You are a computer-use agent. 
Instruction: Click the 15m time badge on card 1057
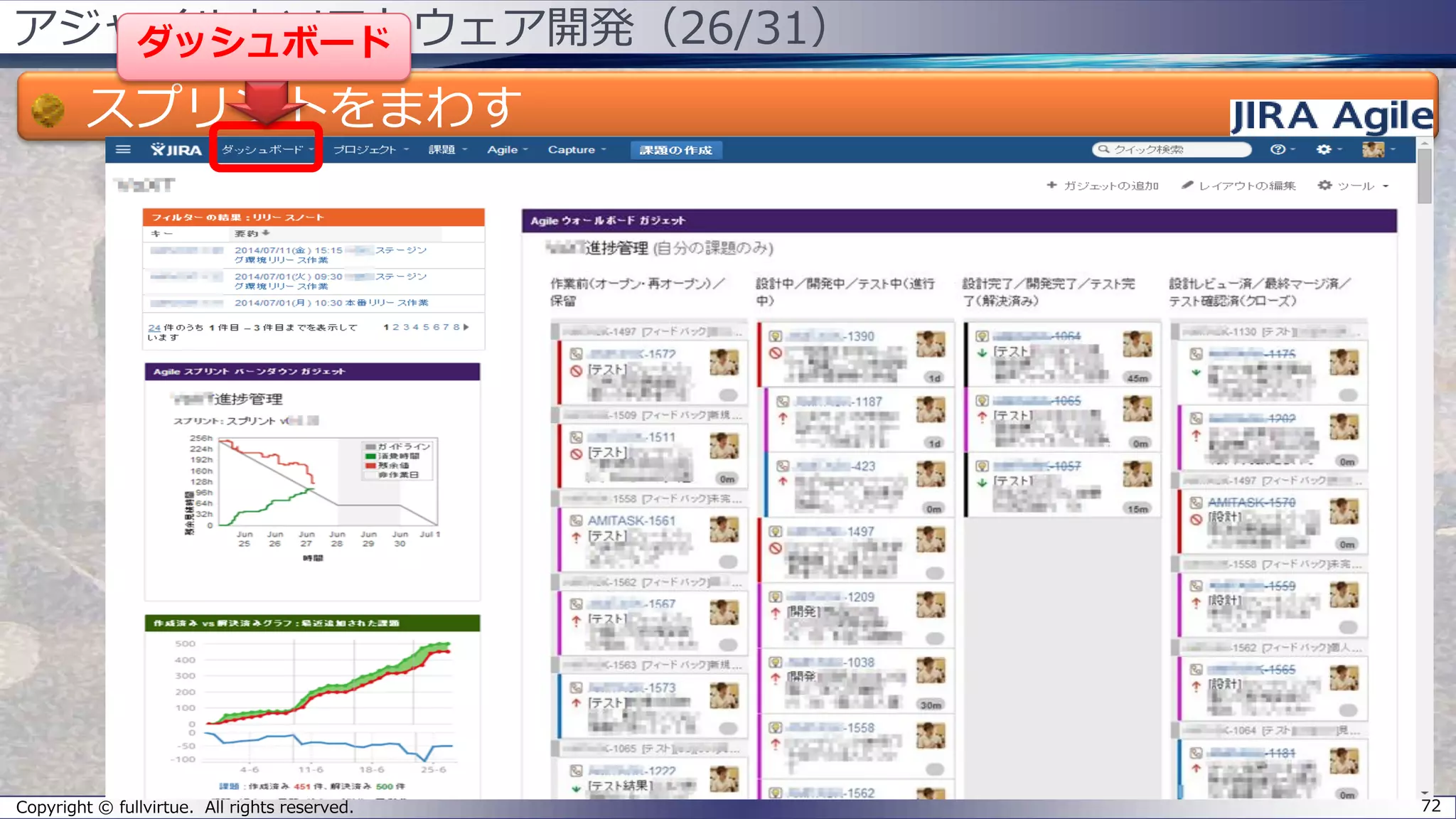[x=1137, y=509]
